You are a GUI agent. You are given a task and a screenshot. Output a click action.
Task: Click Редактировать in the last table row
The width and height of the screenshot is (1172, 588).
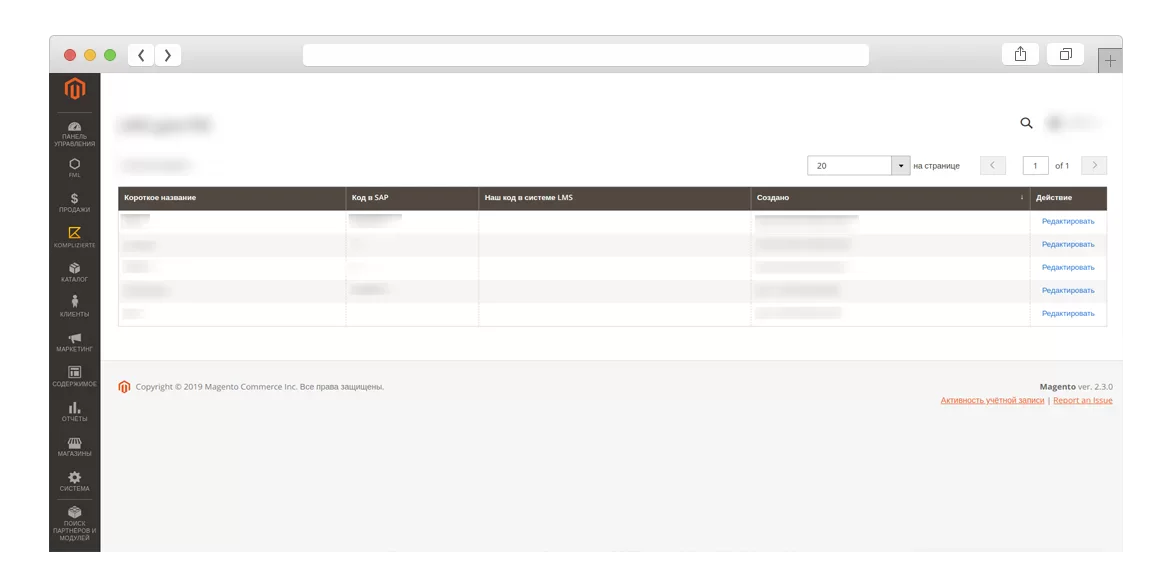(x=1068, y=313)
